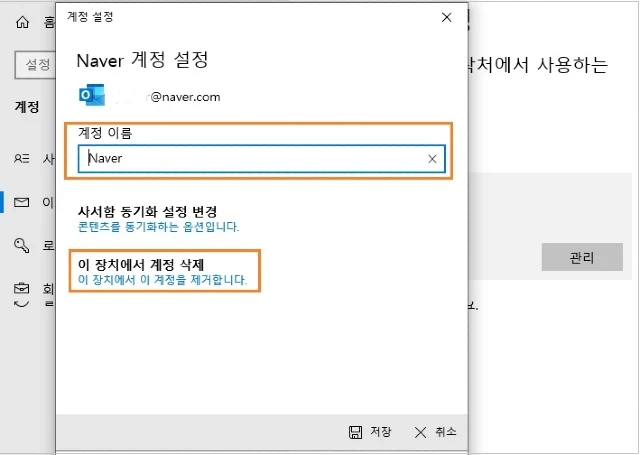Image resolution: width=640 pixels, height=455 pixels.
Task: Click the @naver.com email address text
Action: point(185,97)
